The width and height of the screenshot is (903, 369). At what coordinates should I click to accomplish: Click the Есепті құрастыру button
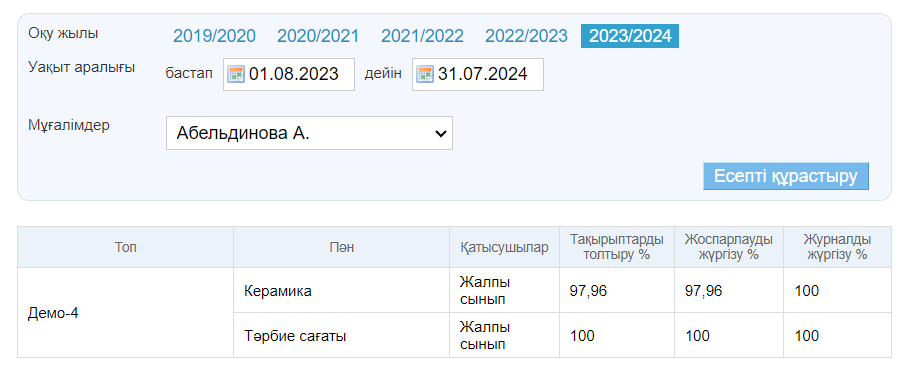point(786,176)
